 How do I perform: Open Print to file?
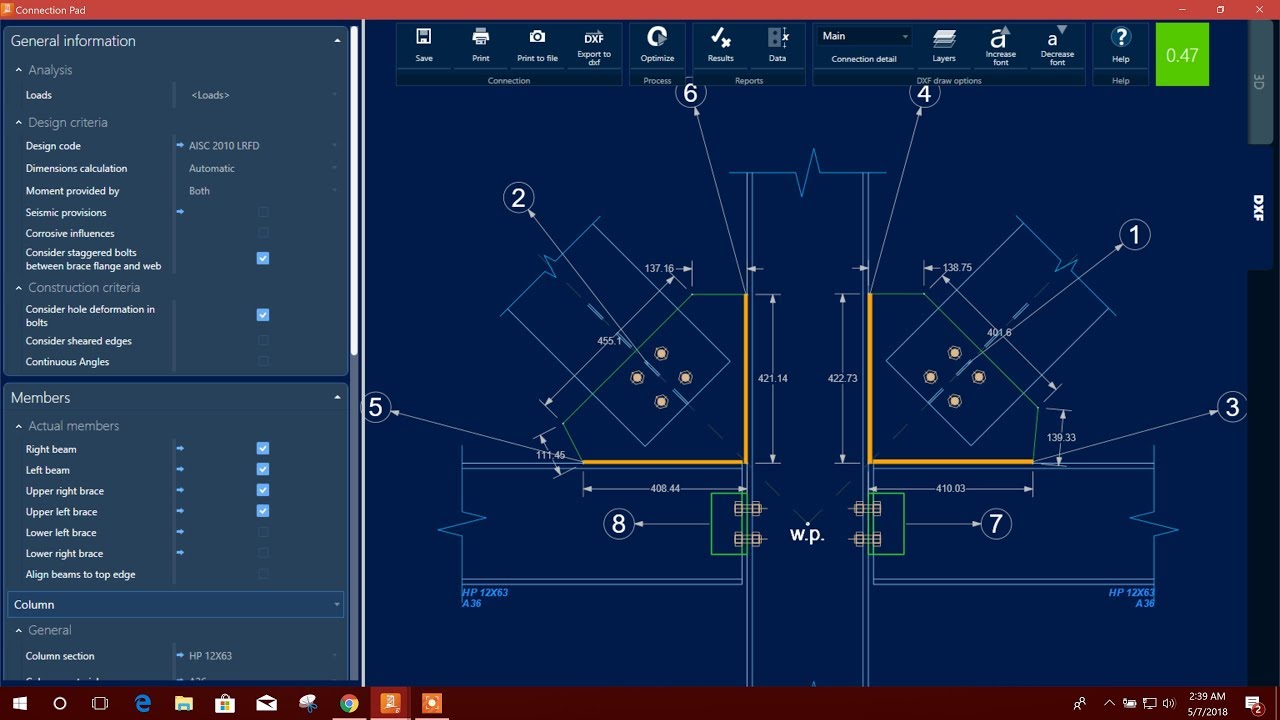[537, 41]
